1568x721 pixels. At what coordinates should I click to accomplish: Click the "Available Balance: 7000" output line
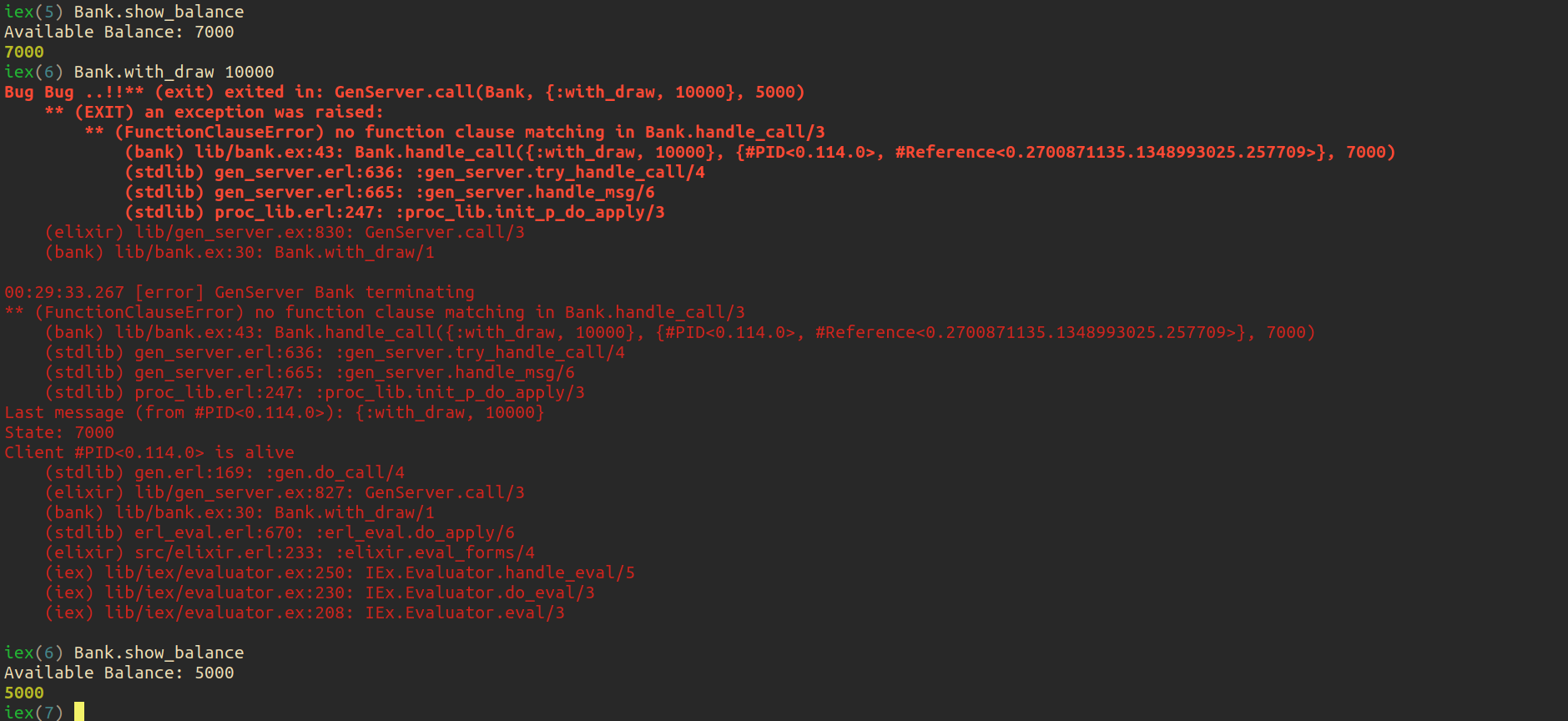118,32
